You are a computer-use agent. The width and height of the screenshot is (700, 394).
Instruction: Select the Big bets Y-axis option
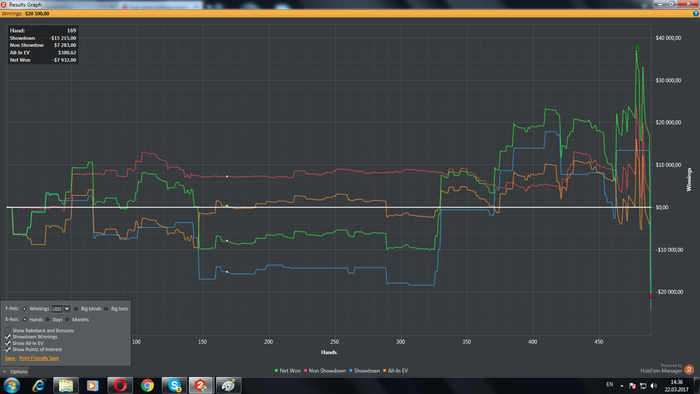click(106, 309)
